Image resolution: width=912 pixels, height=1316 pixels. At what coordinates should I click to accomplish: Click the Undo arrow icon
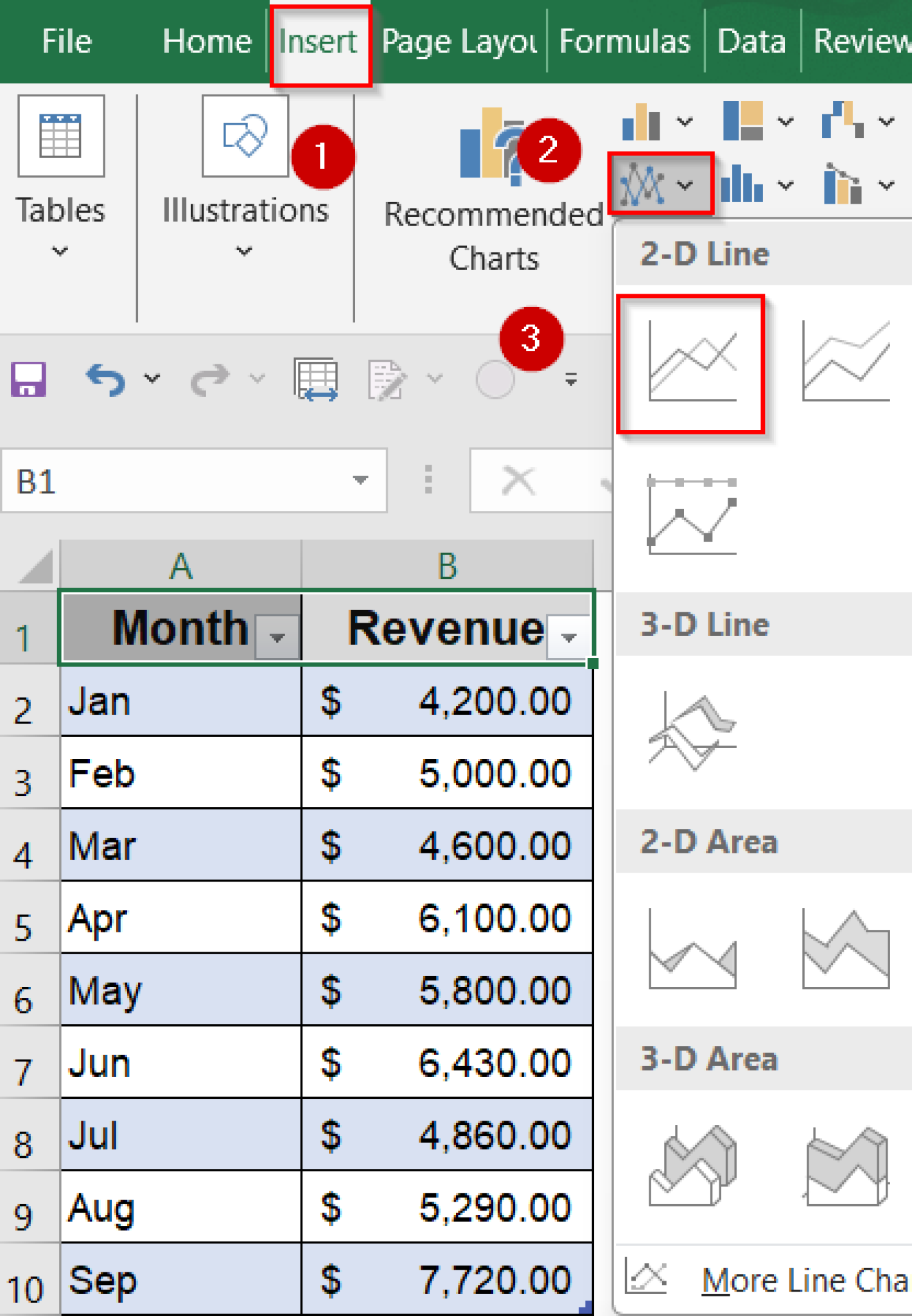point(105,379)
